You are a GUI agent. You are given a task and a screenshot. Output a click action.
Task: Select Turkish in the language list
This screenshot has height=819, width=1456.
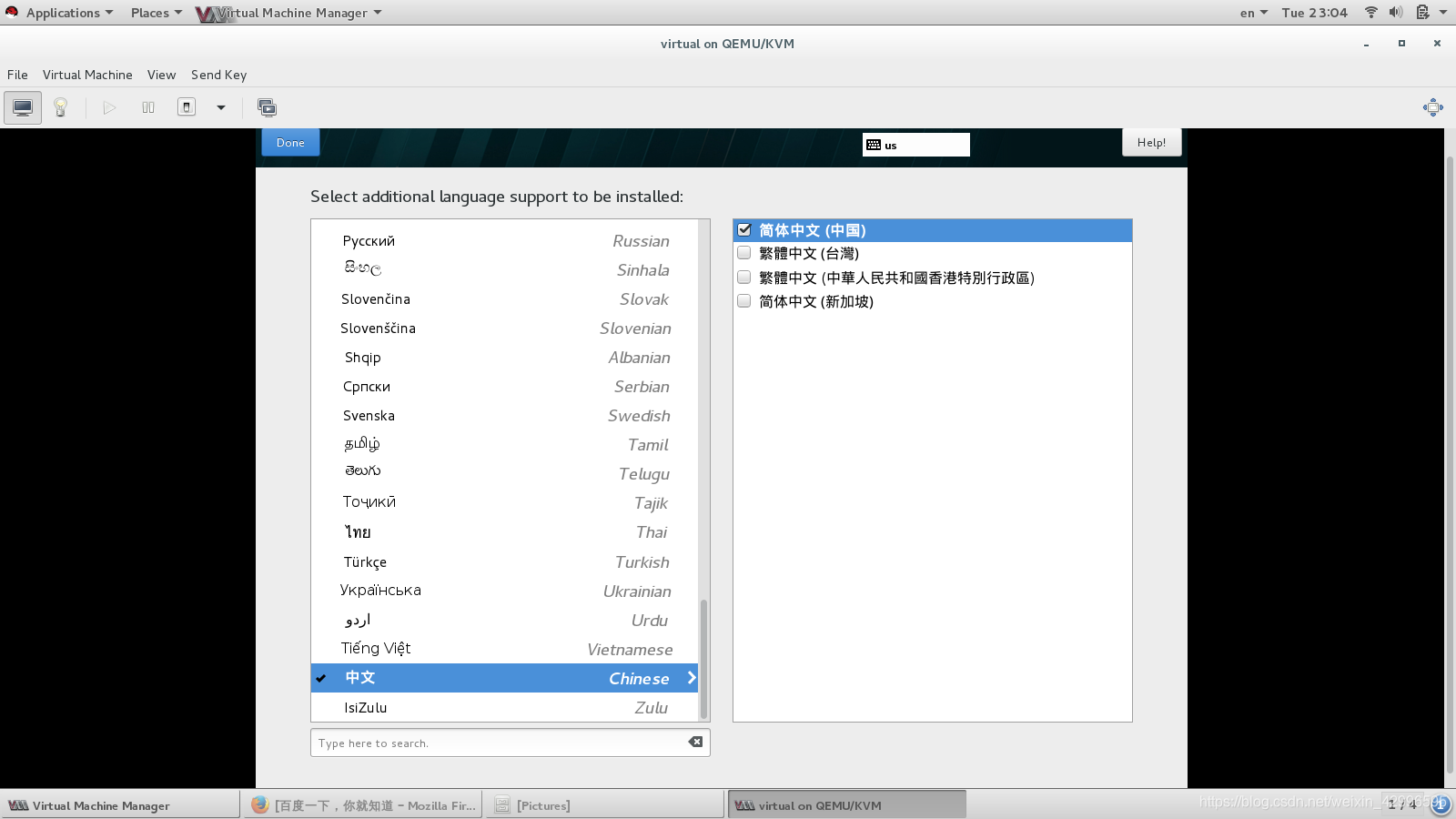[x=504, y=561]
